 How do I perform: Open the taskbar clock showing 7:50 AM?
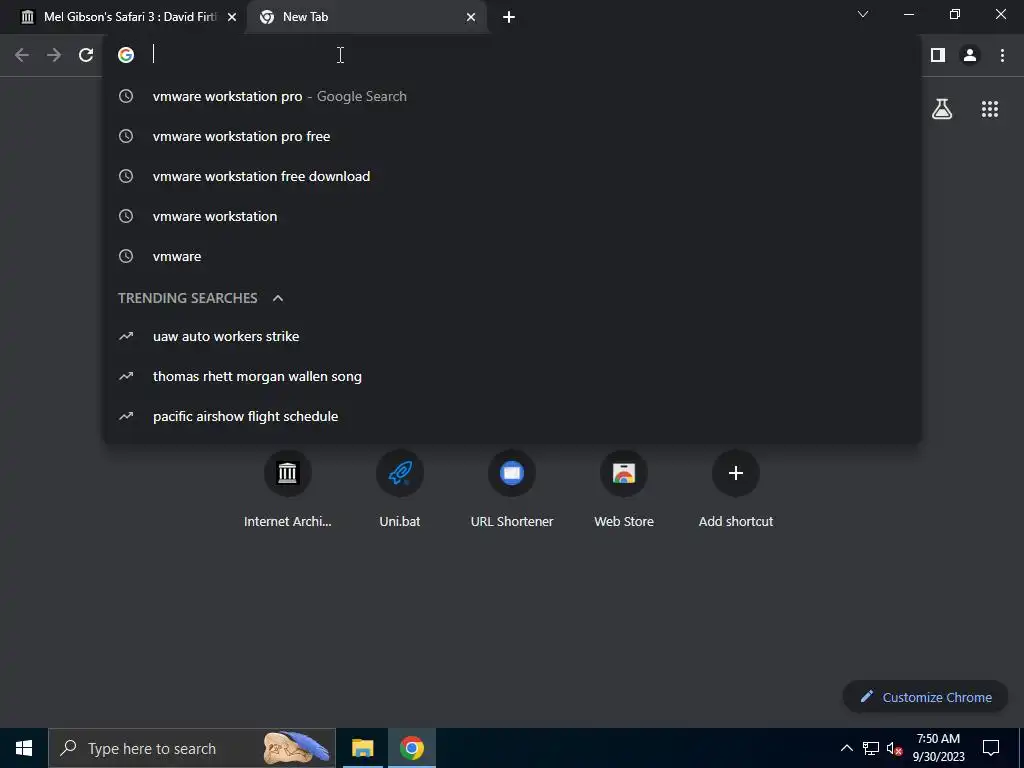(938, 748)
